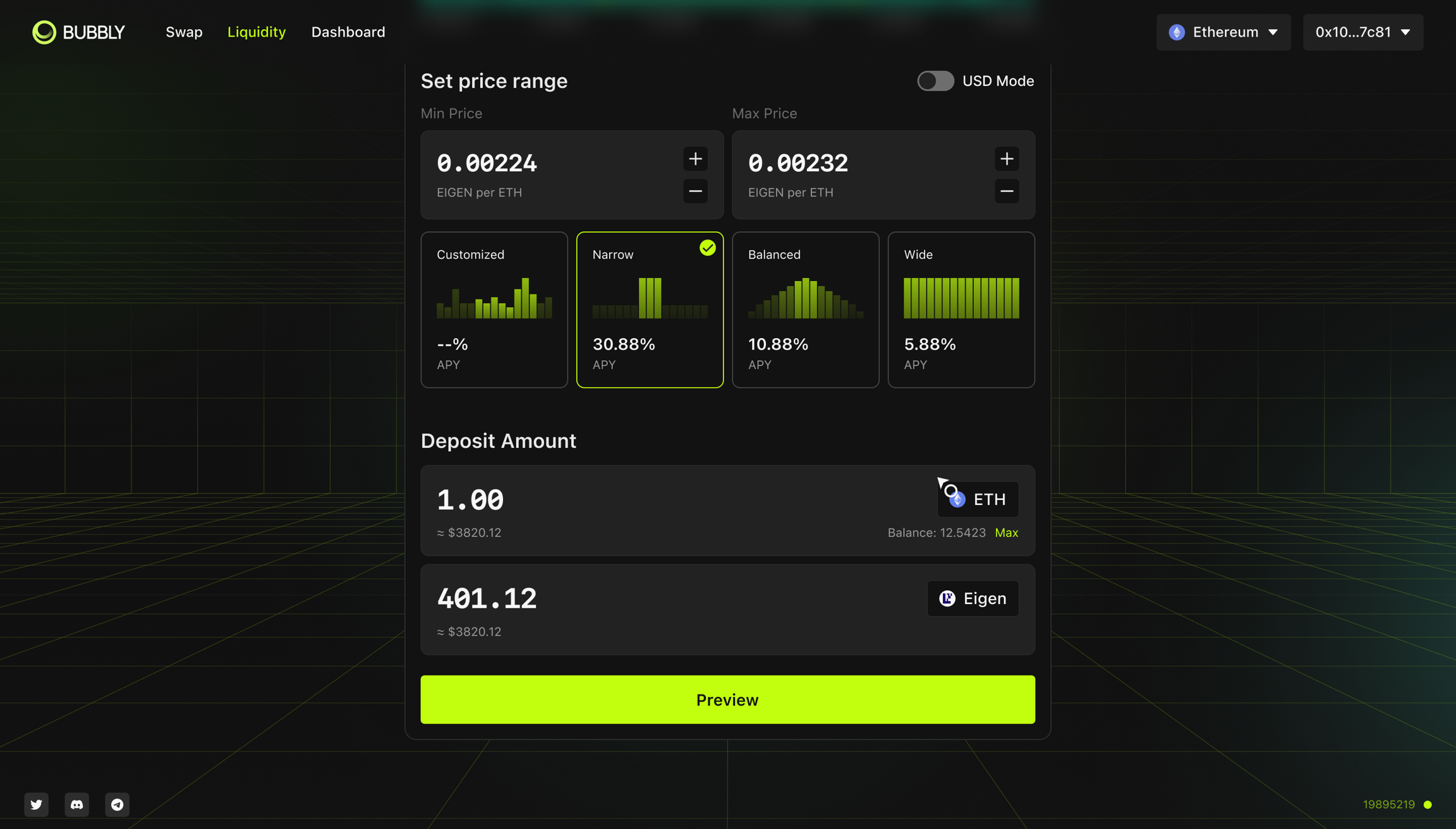
Task: Select the Balanced range preset
Action: 805,310
